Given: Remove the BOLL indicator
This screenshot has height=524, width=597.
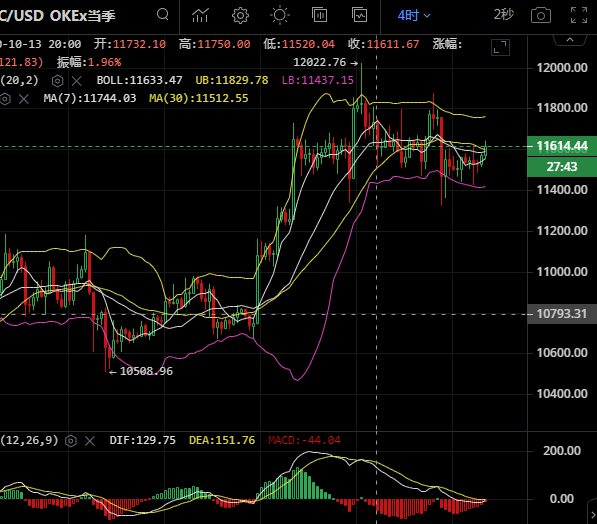Looking at the screenshot, I should 77,81.
